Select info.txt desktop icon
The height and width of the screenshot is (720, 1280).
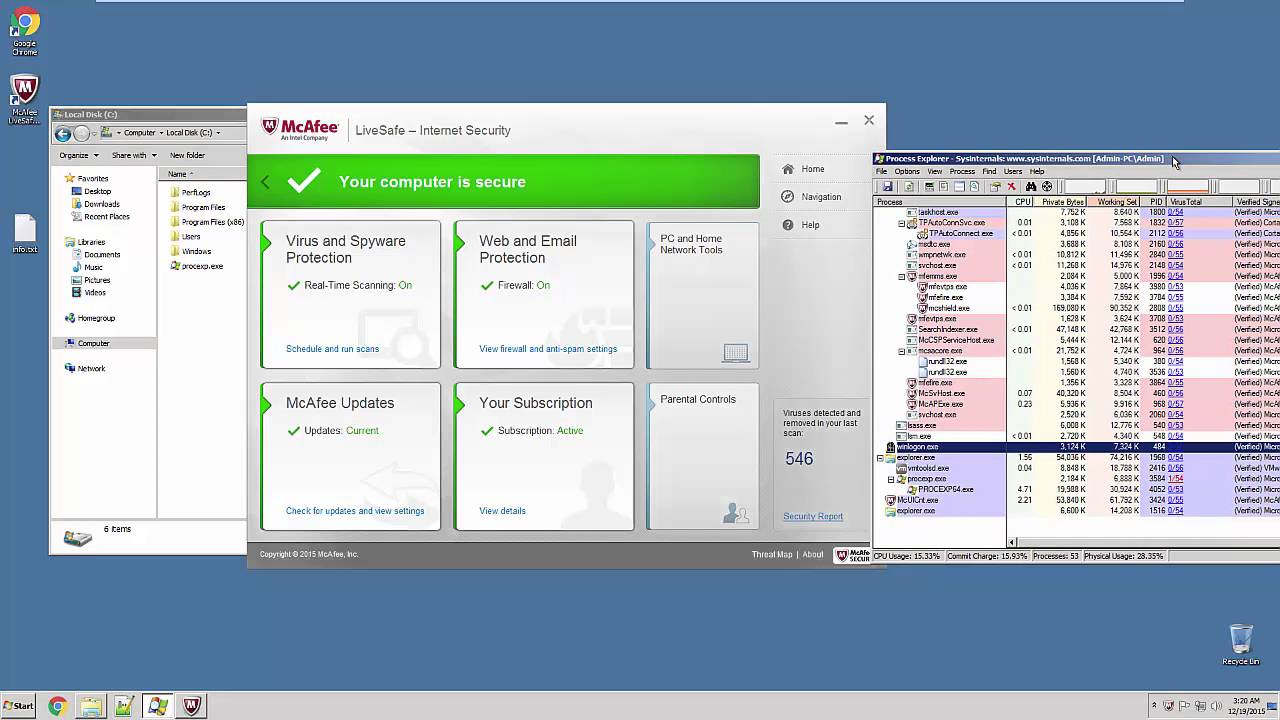pos(25,235)
